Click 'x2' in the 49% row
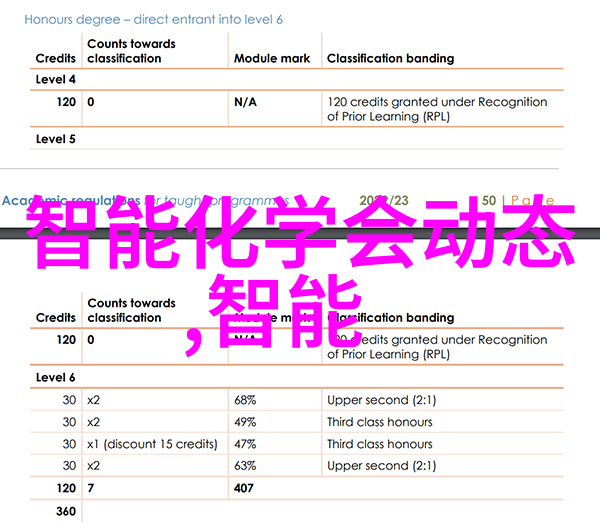The width and height of the screenshot is (600, 524). point(94,422)
